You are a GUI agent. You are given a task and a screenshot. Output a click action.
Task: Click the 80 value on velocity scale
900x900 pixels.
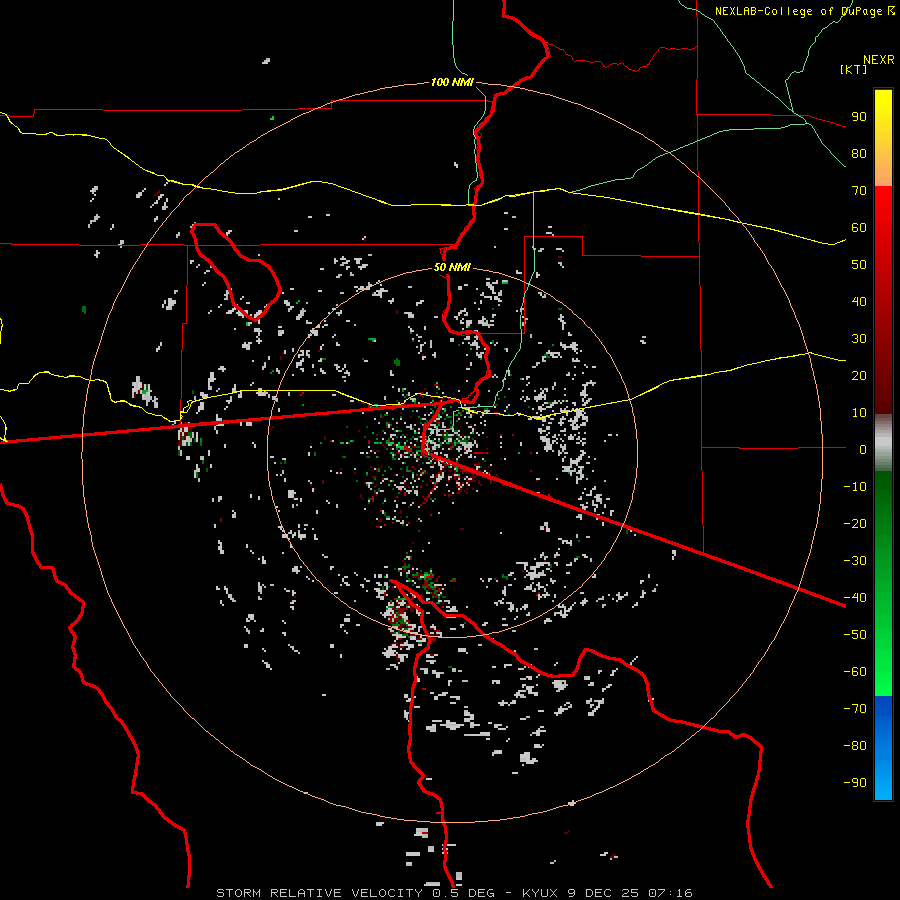pos(859,154)
